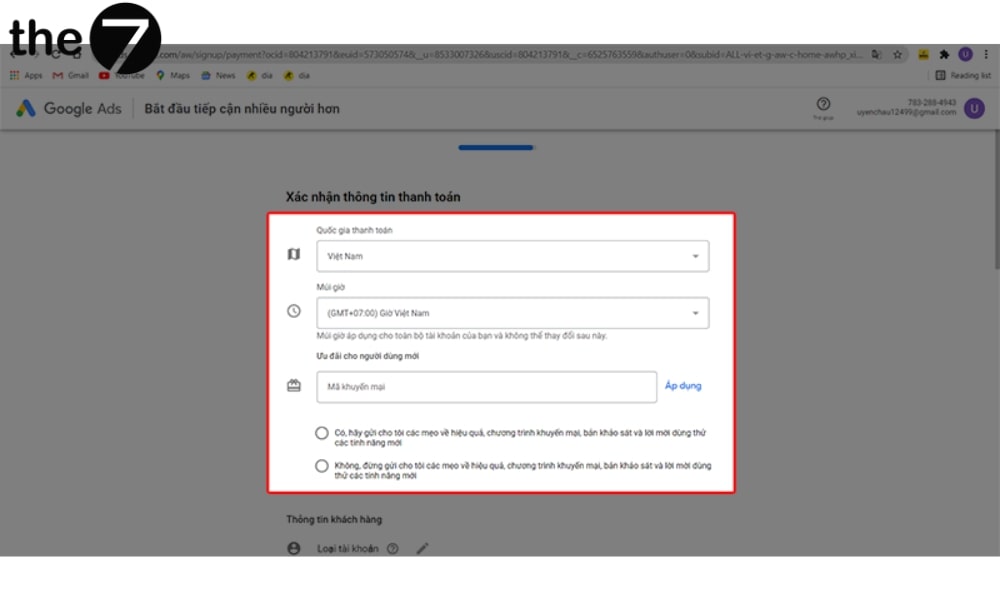Select the "Không, đừng gửi cho tôi" radio option
The width and height of the screenshot is (1000, 600).
coord(321,466)
